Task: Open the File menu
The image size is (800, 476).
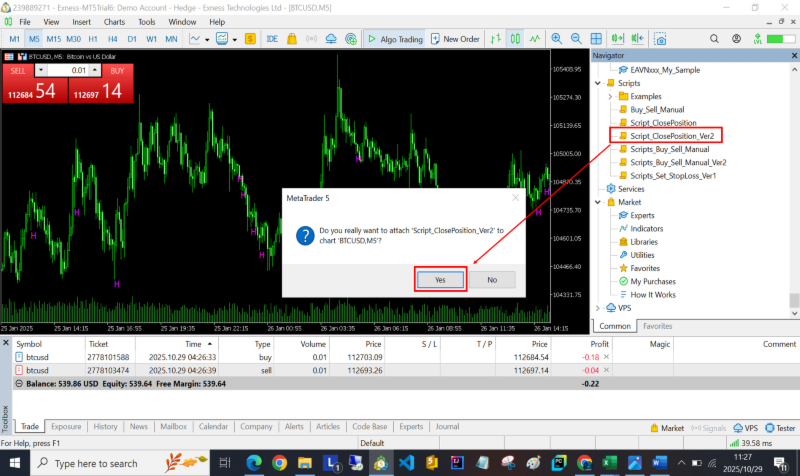Action: point(25,22)
